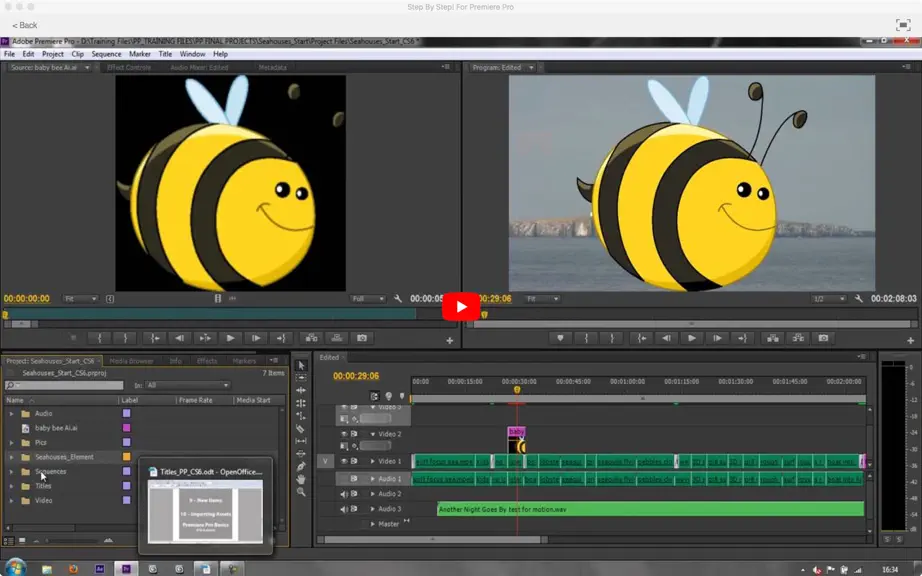Open the Source monitor Fit zoom dropdown
The height and width of the screenshot is (576, 922).
pyautogui.click(x=80, y=299)
